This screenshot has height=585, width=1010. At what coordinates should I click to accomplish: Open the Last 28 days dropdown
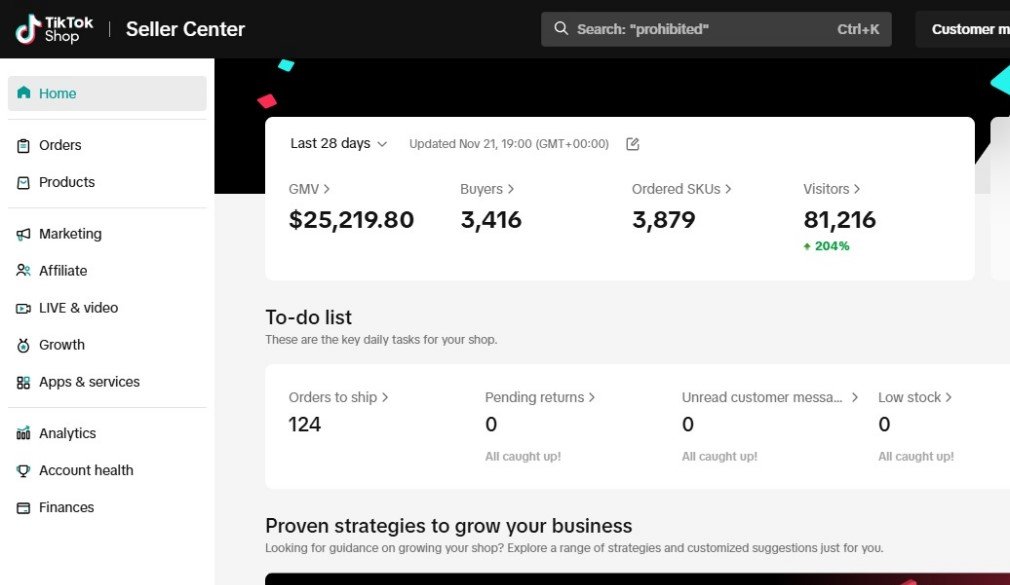[x=338, y=144]
